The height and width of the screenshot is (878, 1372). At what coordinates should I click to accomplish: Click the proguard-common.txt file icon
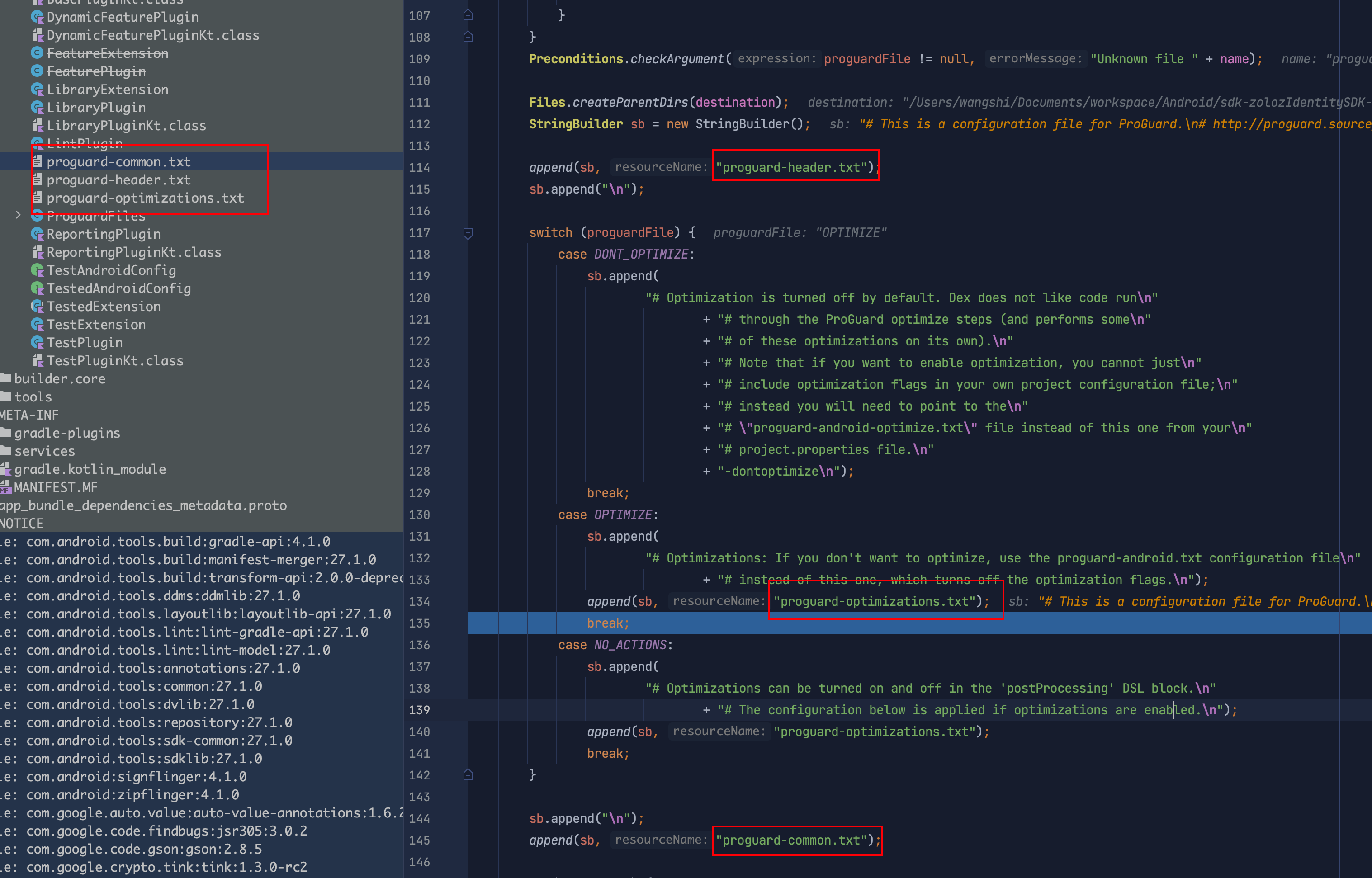click(x=37, y=161)
